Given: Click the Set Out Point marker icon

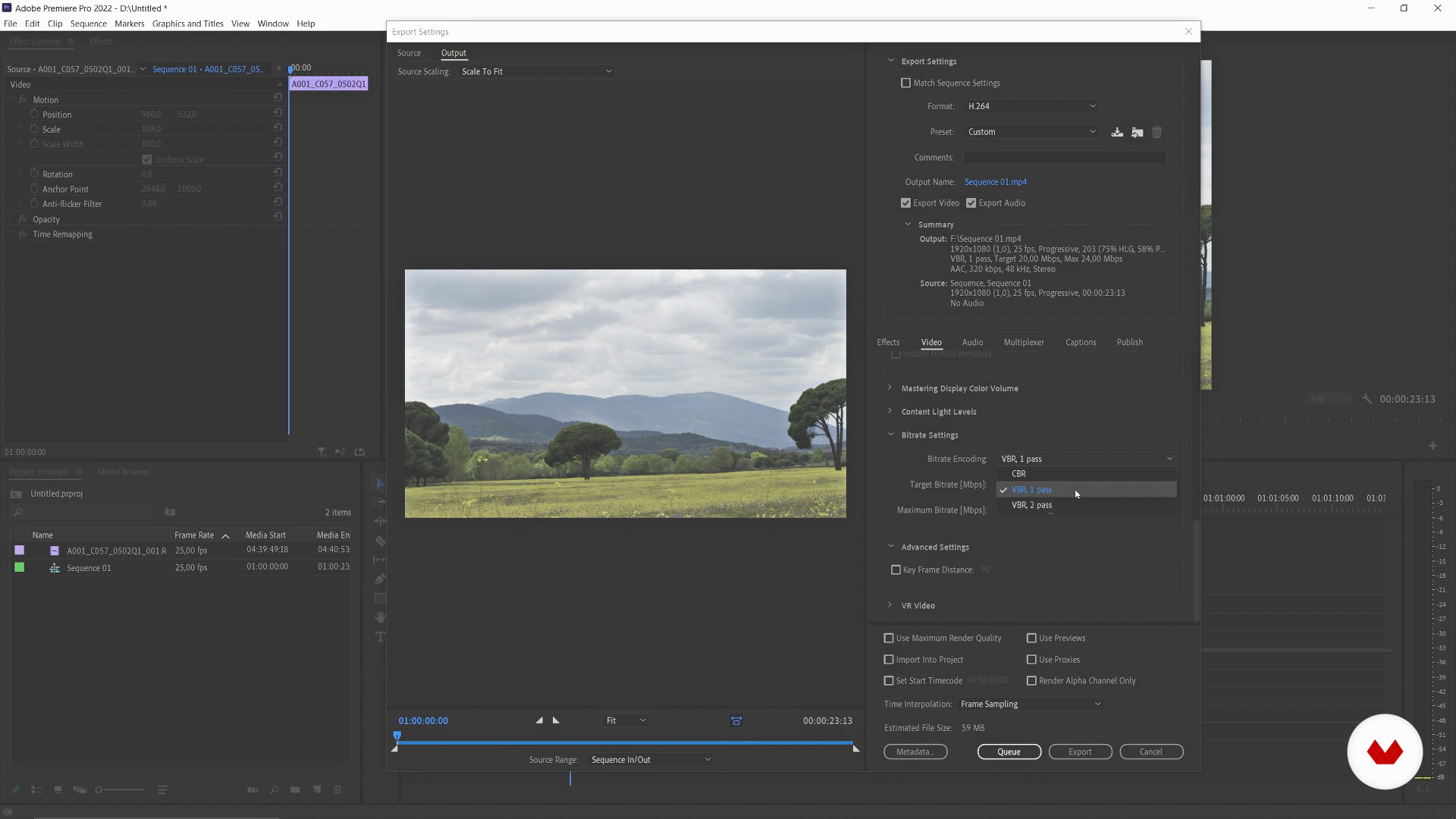Looking at the screenshot, I should [x=556, y=720].
